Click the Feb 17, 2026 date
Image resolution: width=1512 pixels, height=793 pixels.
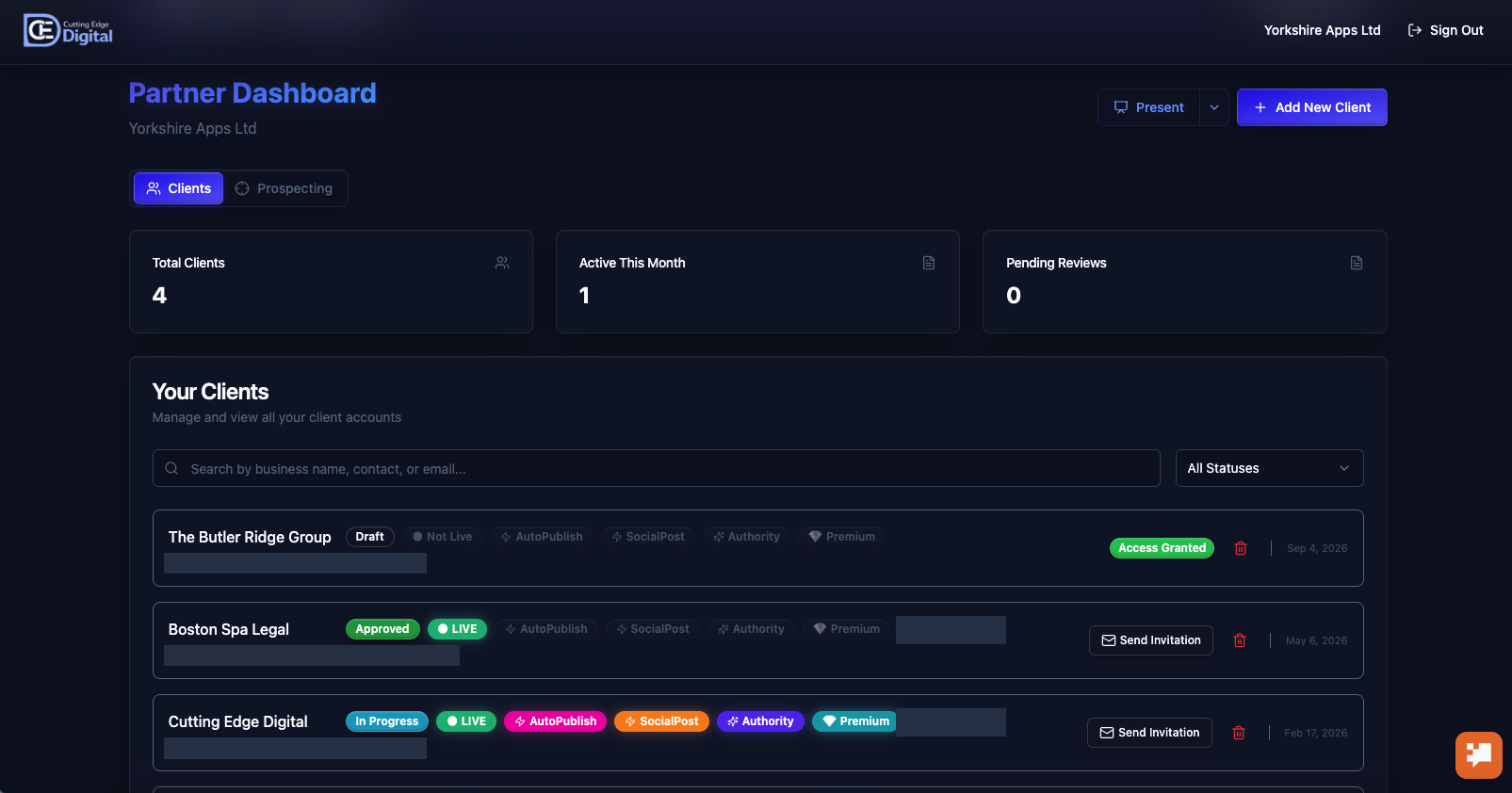[1315, 733]
